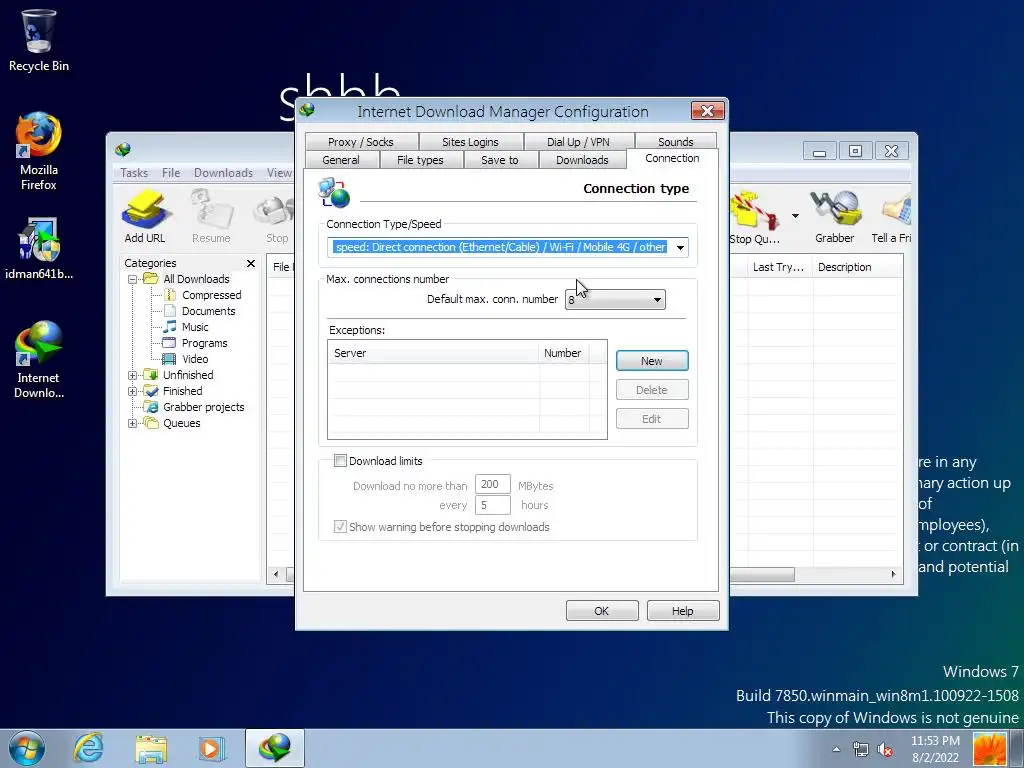
Task: Switch to the File types tab
Action: tap(421, 160)
